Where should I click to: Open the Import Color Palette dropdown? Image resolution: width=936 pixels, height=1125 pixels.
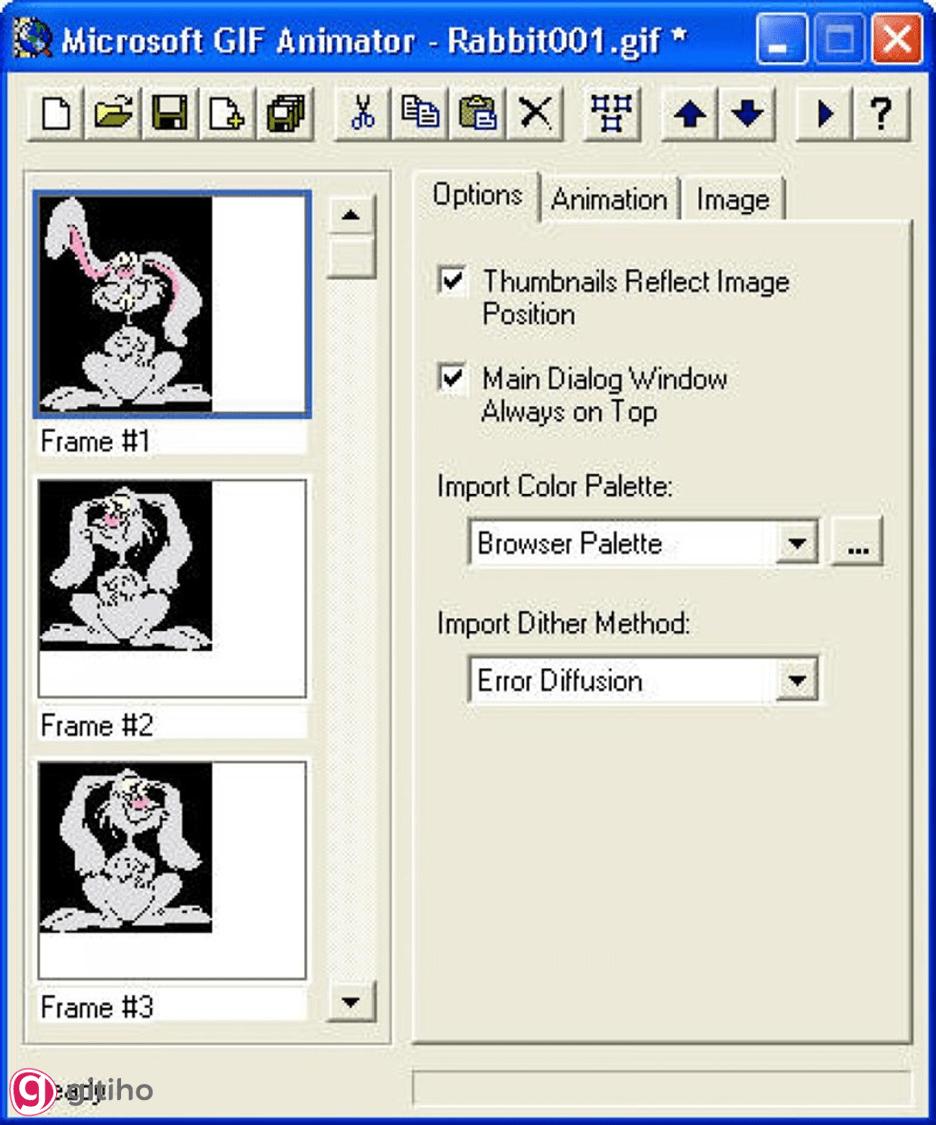[x=797, y=542]
